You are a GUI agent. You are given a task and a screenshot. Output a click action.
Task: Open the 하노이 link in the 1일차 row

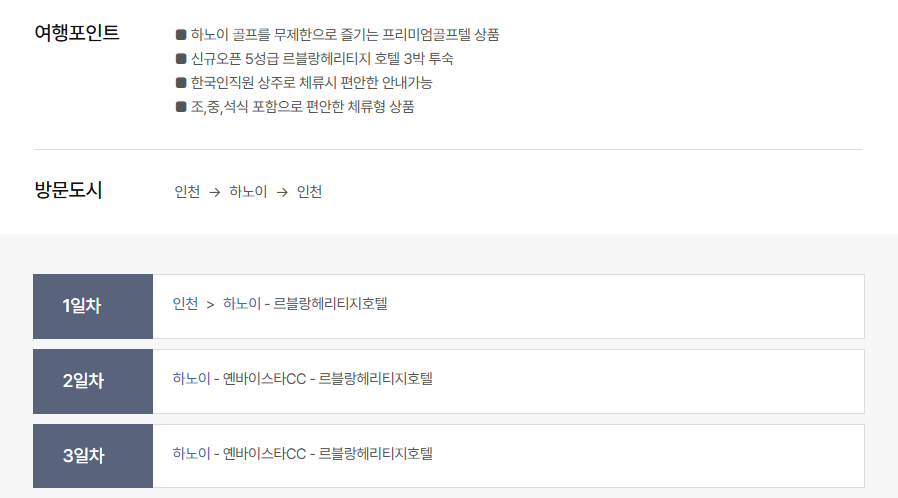pyautogui.click(x=241, y=304)
